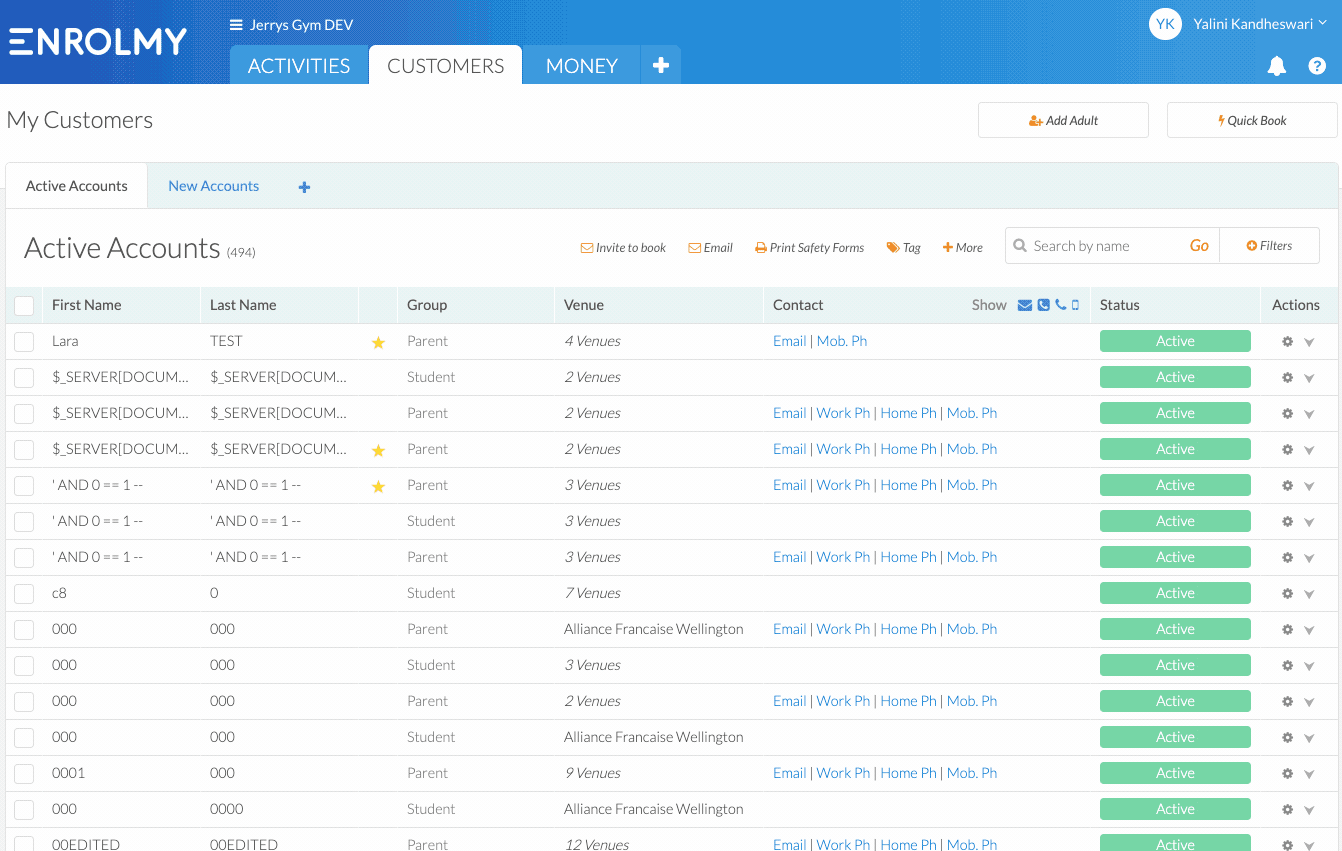Screen dimensions: 1342x851
Task: Switch to the ACTIVITIES tab
Action: (299, 65)
